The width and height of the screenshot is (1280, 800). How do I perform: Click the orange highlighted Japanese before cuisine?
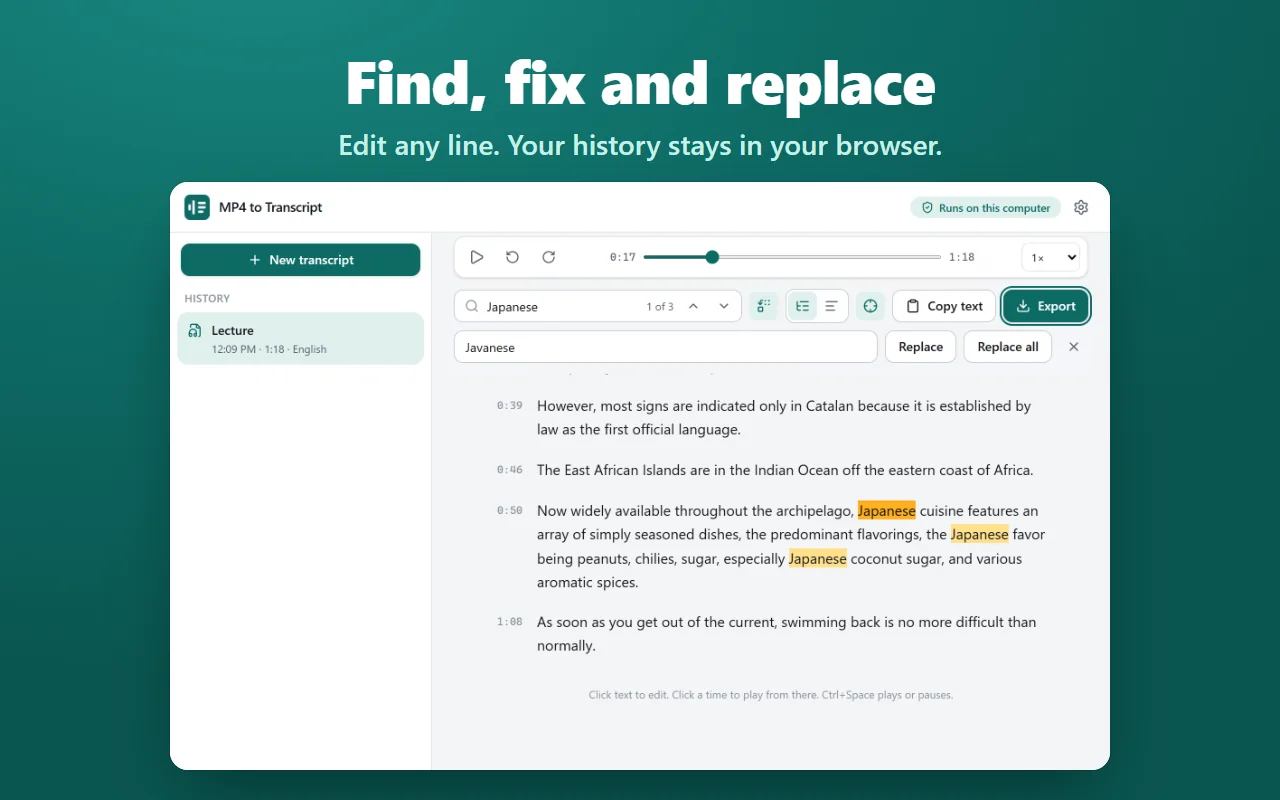[887, 511]
